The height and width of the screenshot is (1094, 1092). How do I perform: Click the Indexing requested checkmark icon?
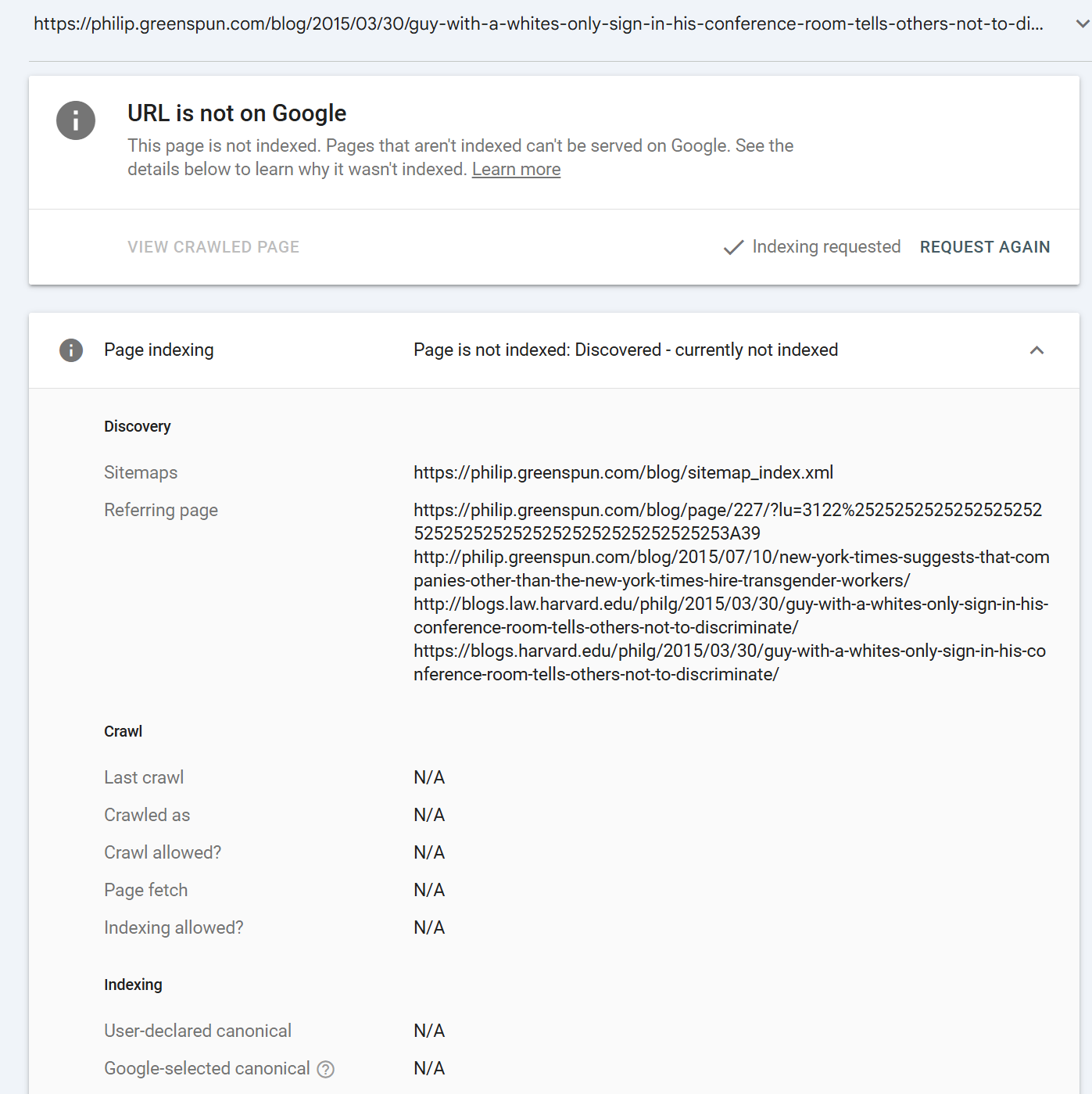733,247
